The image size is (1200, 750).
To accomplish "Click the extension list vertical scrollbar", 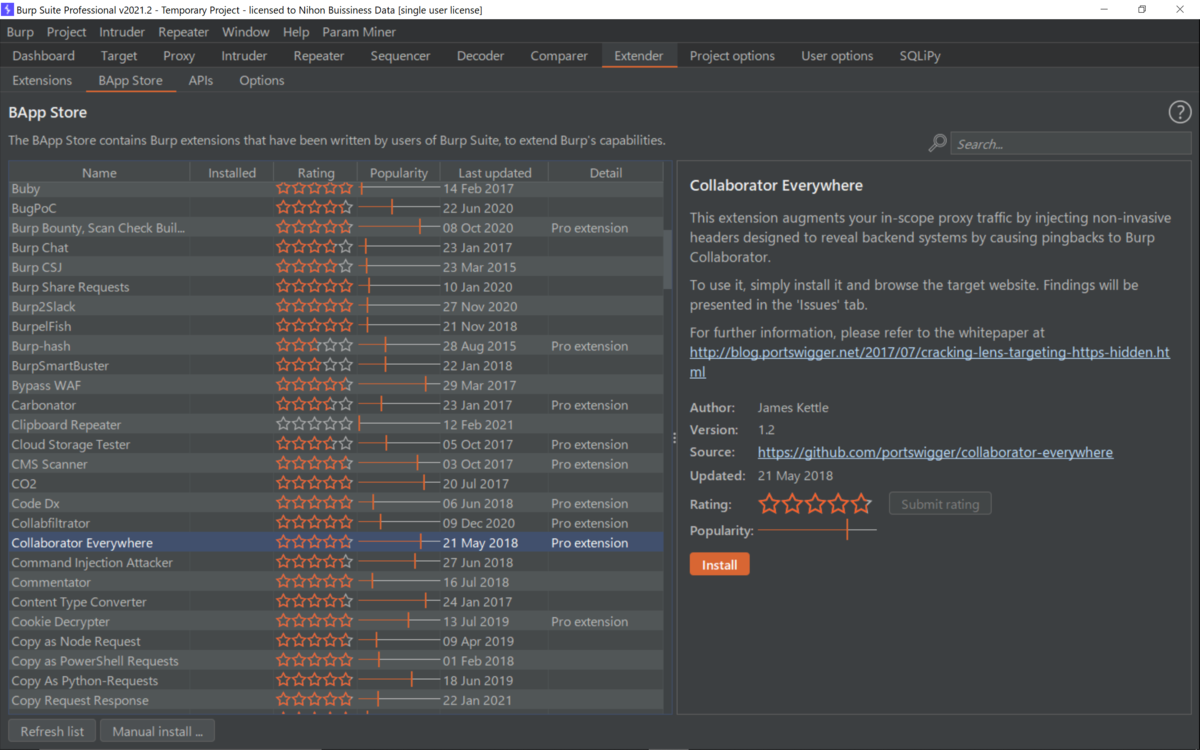I will click(x=667, y=260).
